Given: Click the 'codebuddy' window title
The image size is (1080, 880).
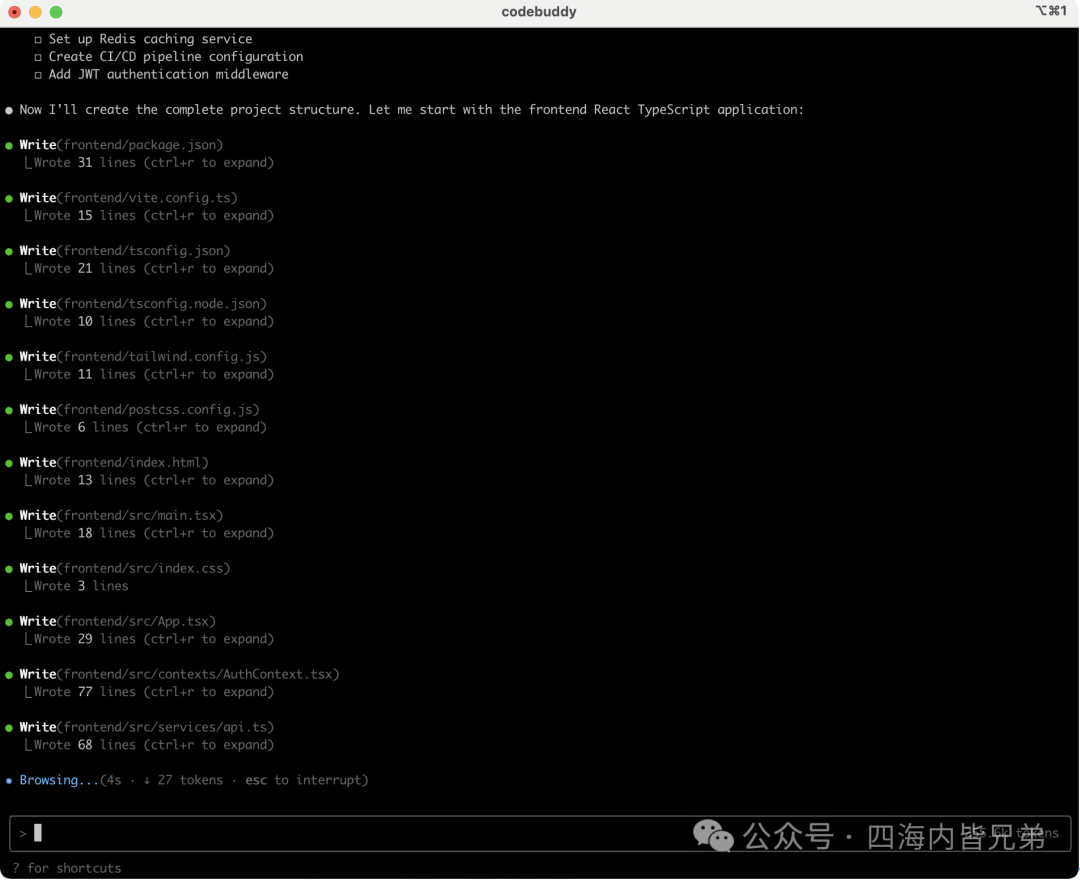Looking at the screenshot, I should 539,12.
